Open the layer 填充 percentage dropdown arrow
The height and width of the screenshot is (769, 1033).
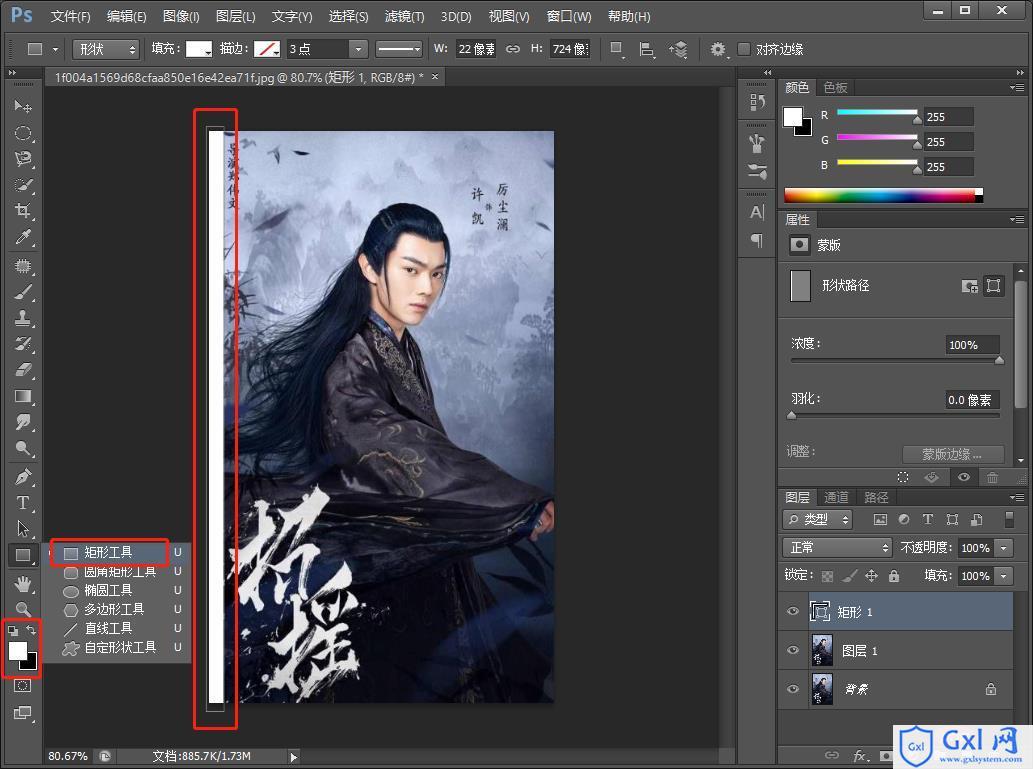click(x=1003, y=576)
